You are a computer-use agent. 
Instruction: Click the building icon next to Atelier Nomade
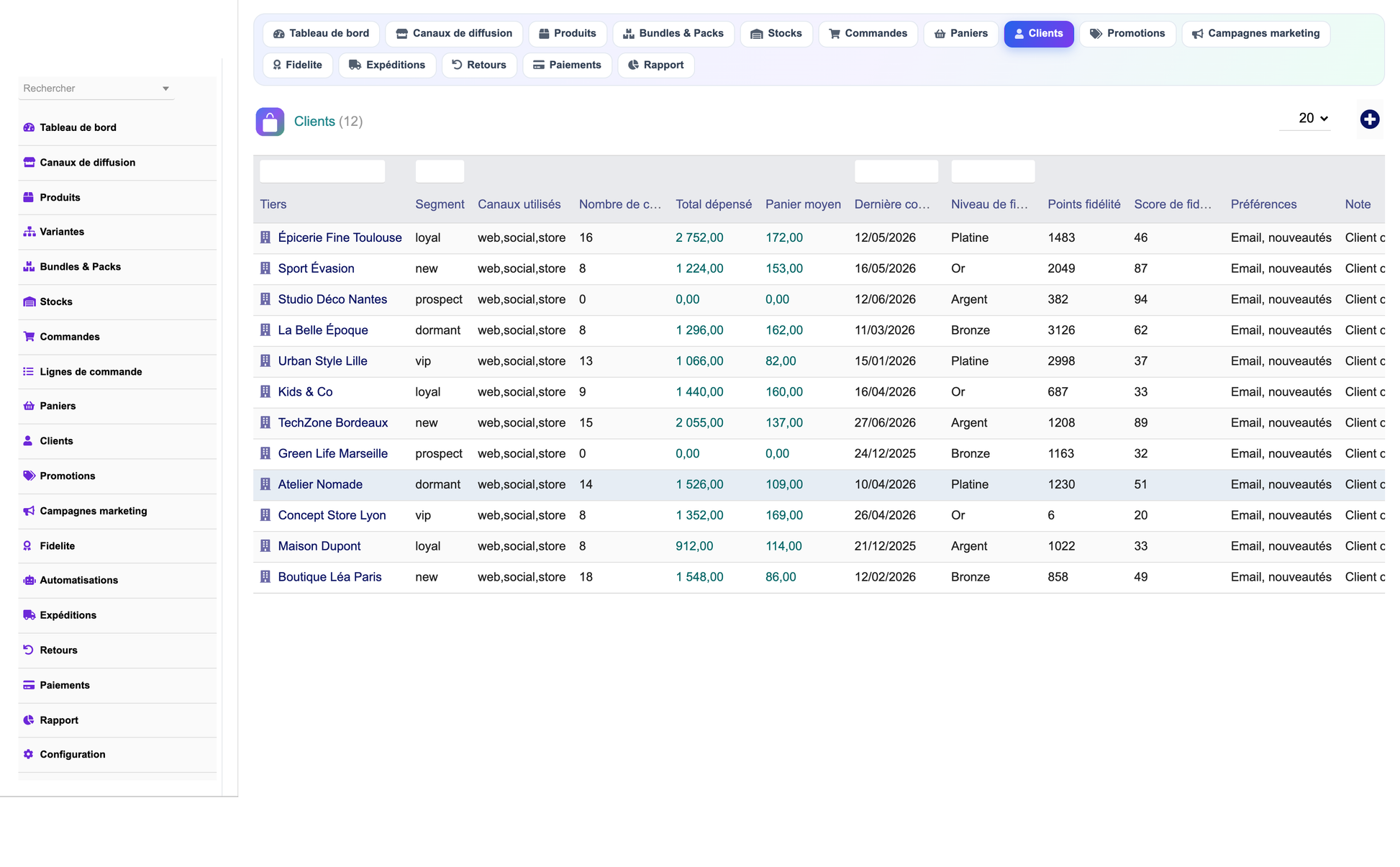265,485
